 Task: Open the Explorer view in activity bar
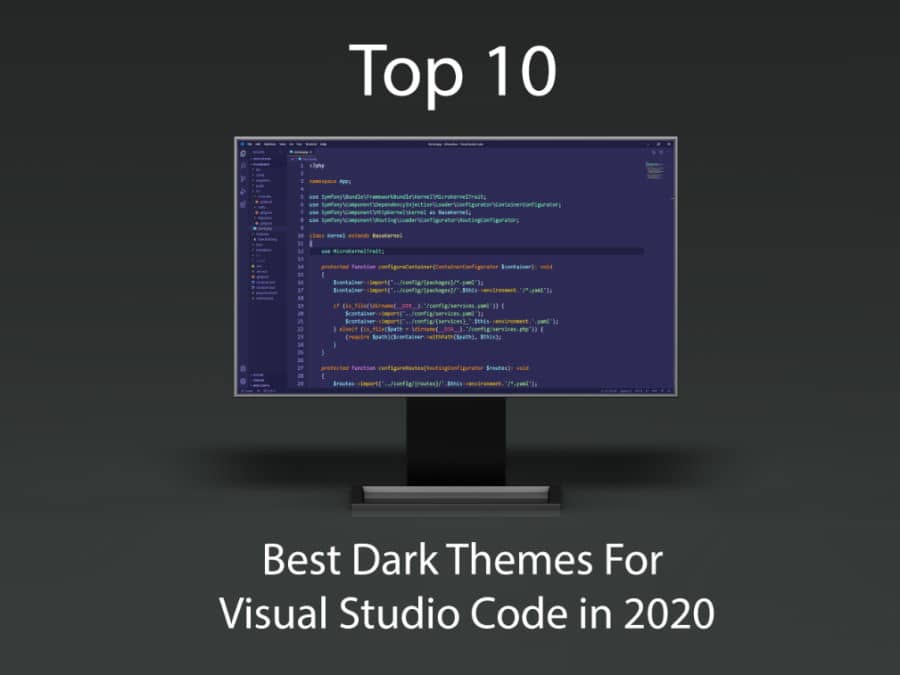pos(243,154)
